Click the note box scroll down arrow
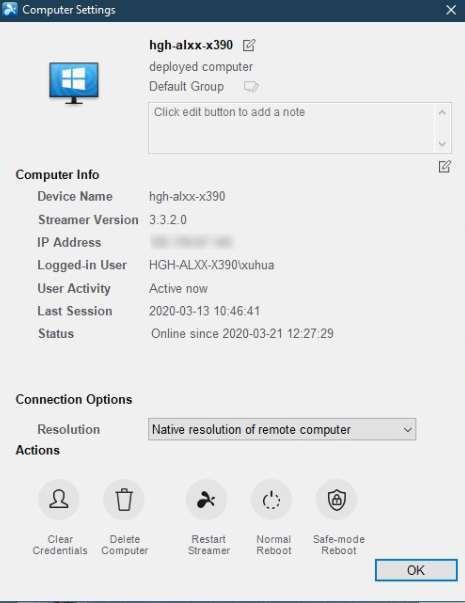 (x=442, y=144)
